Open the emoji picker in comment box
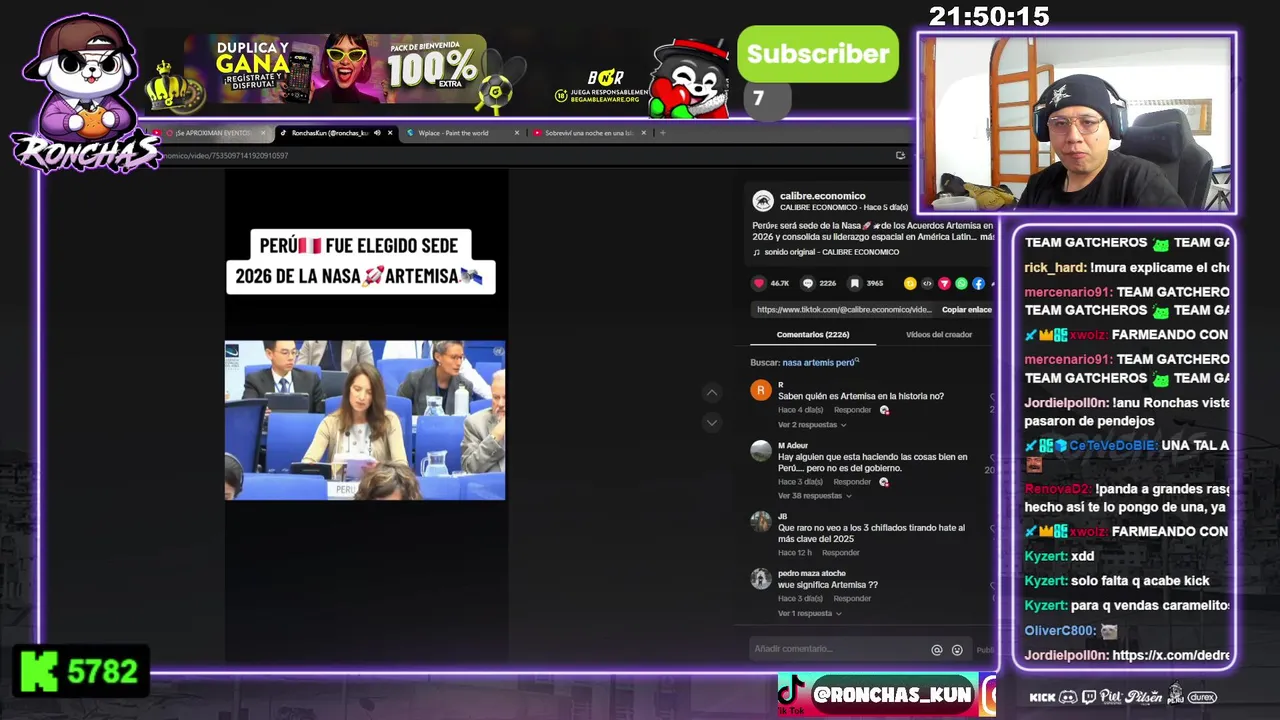Screen dimensions: 1280x720 [957, 650]
